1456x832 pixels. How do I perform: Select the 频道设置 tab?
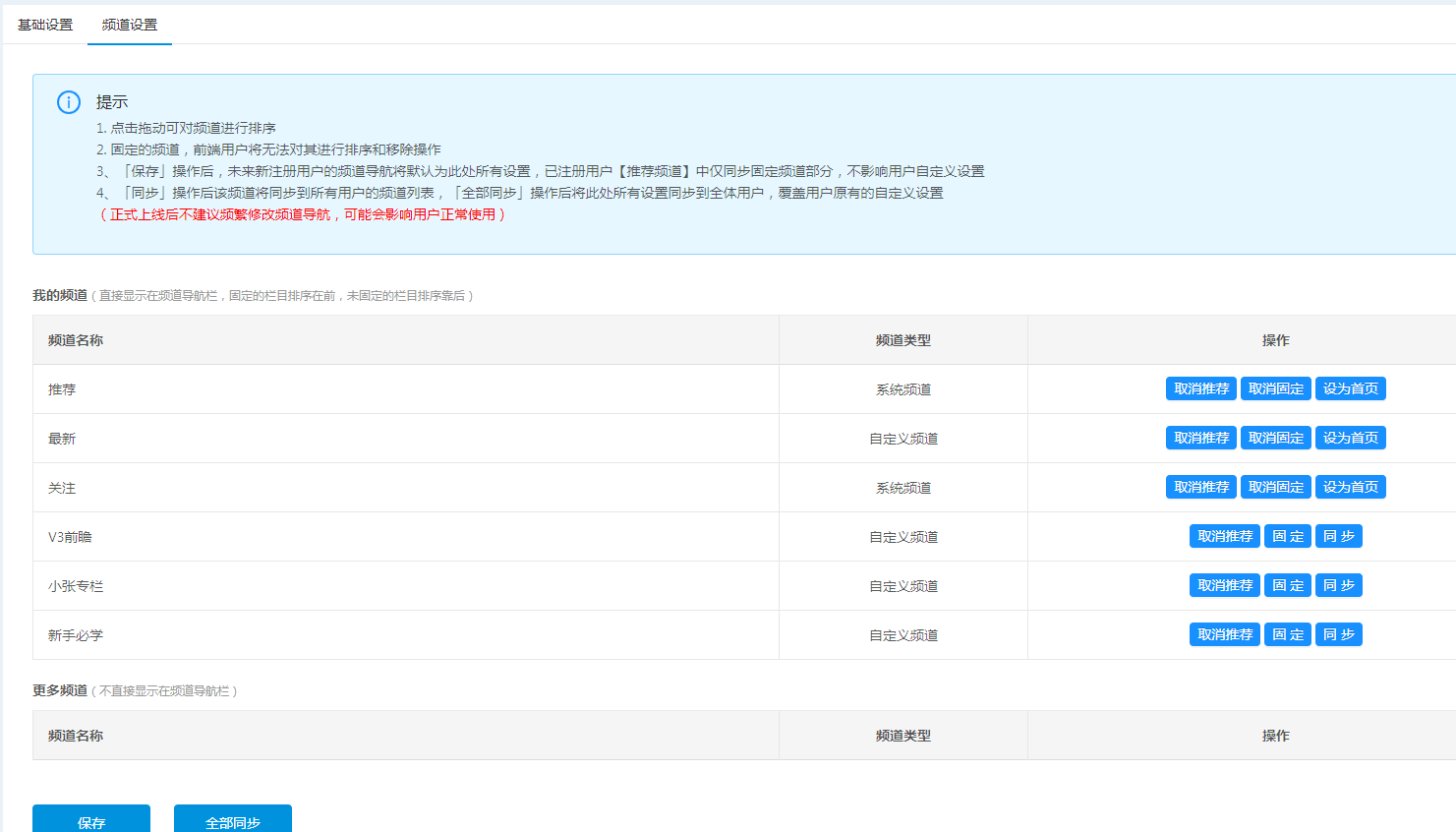click(130, 25)
